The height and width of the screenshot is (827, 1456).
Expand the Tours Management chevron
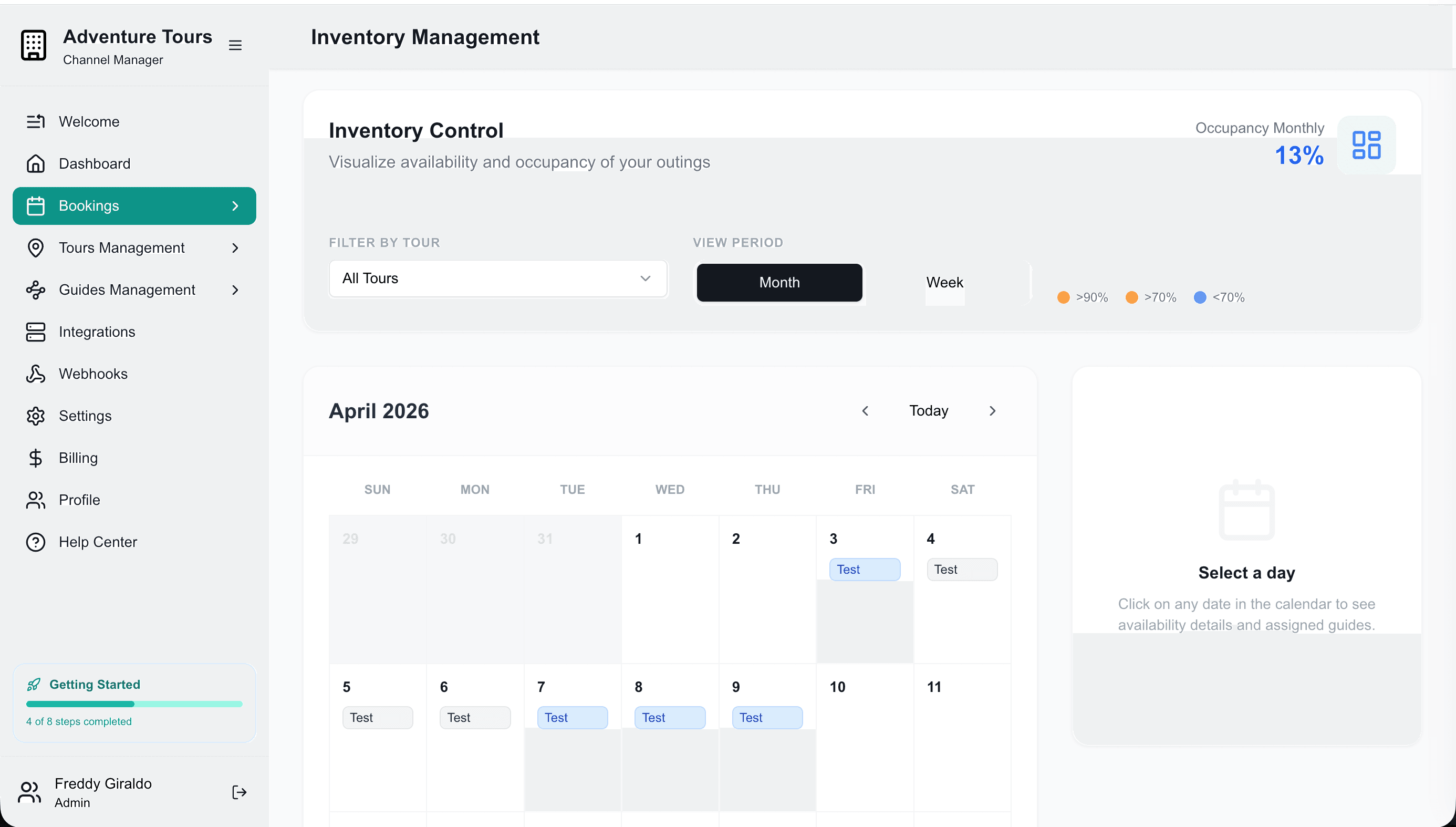[235, 247]
